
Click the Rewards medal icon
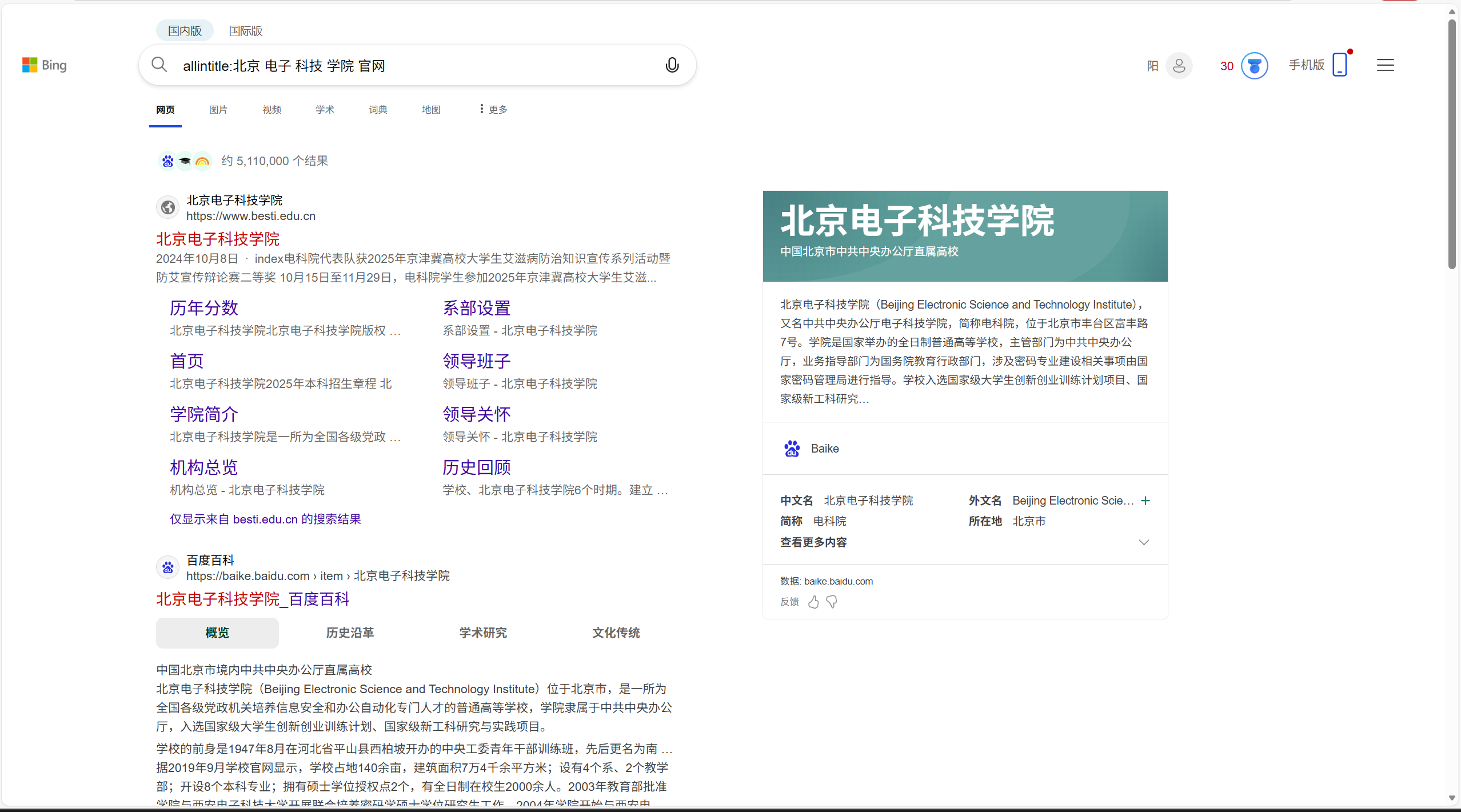[x=1254, y=66]
